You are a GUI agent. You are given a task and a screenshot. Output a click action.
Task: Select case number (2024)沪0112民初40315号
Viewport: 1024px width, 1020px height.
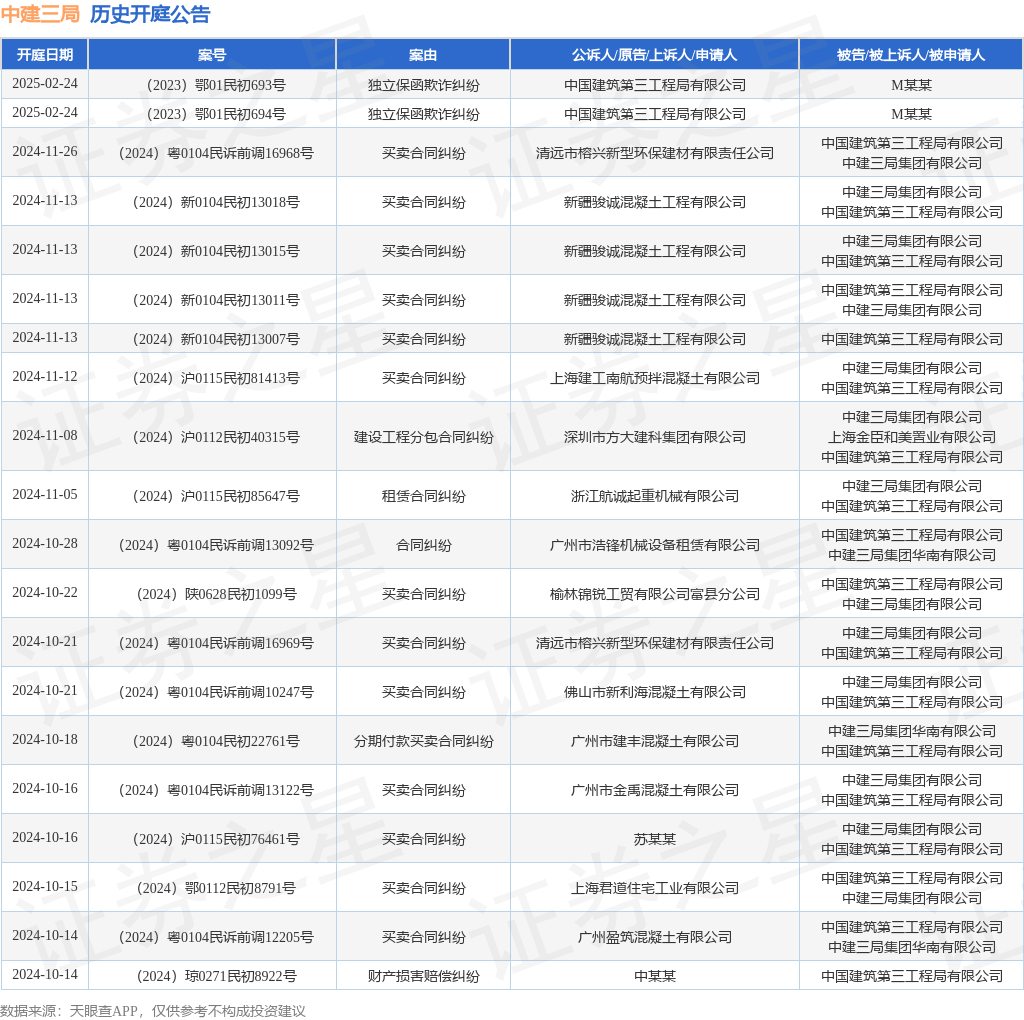coord(216,437)
